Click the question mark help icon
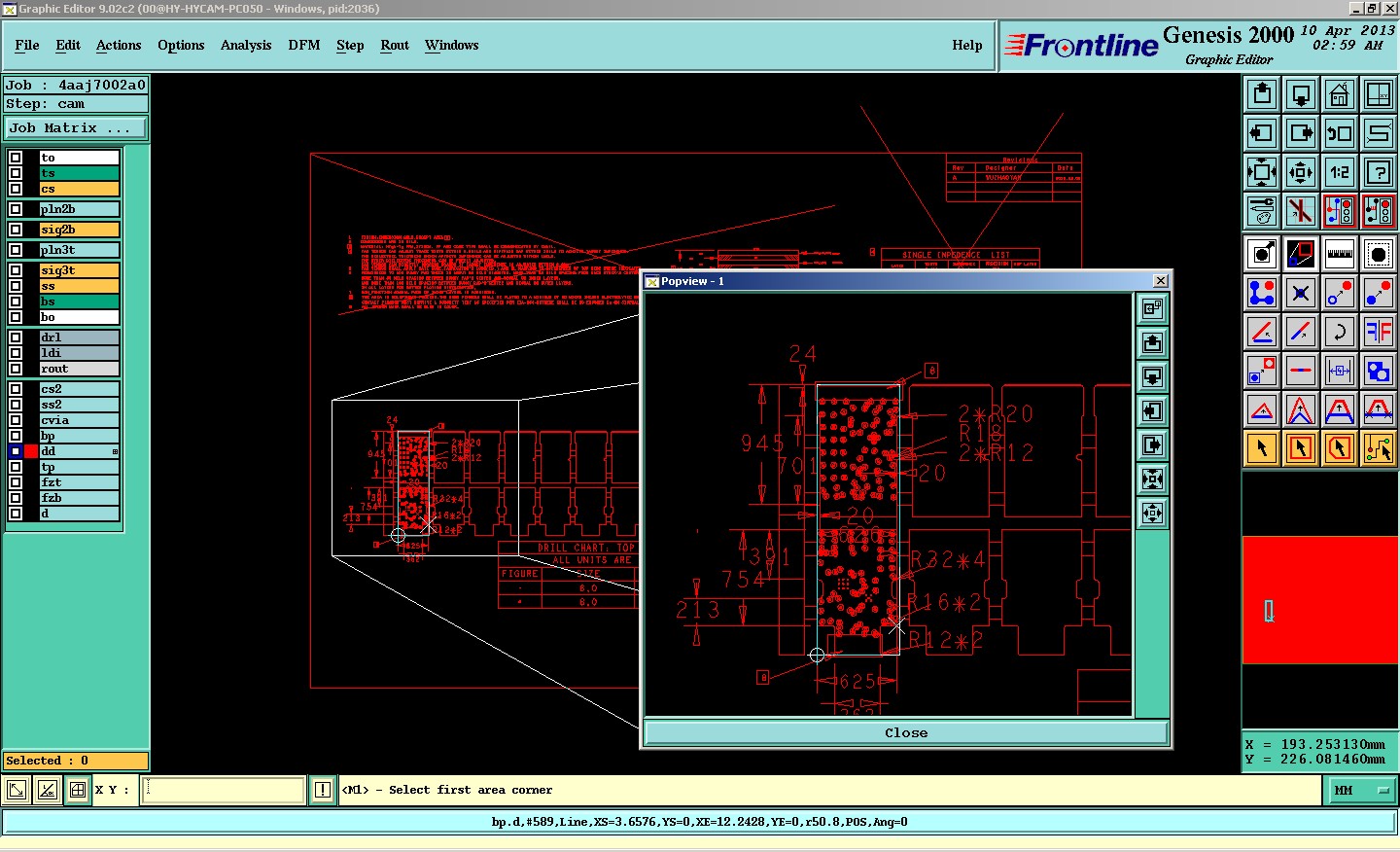This screenshot has height=852, width=1400. point(1379,172)
